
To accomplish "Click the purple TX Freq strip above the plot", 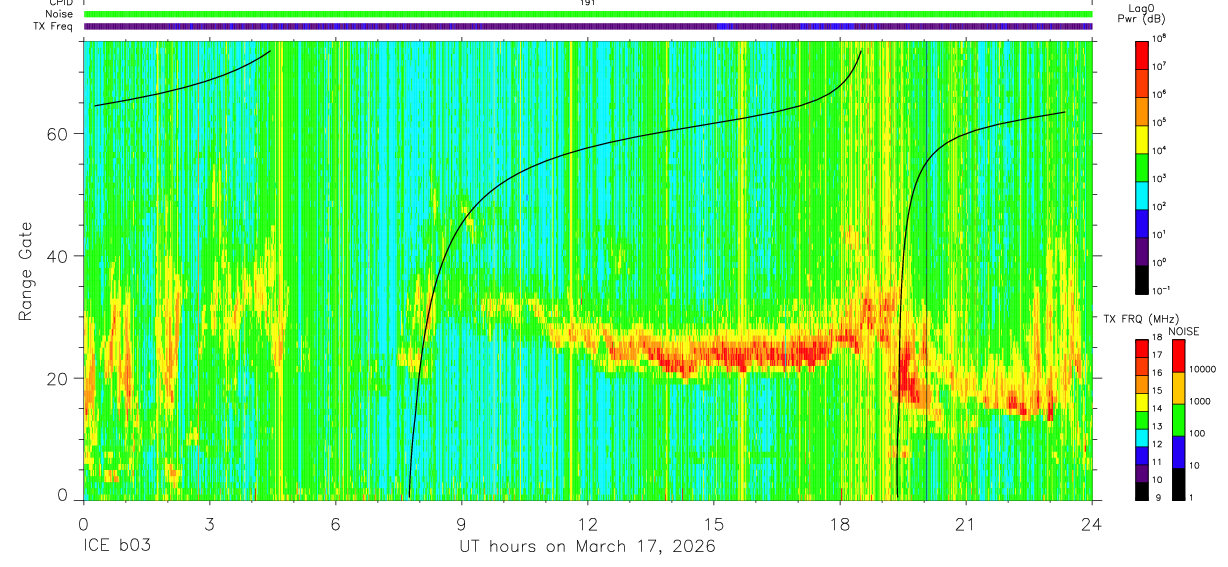I will pyautogui.click(x=588, y=26).
